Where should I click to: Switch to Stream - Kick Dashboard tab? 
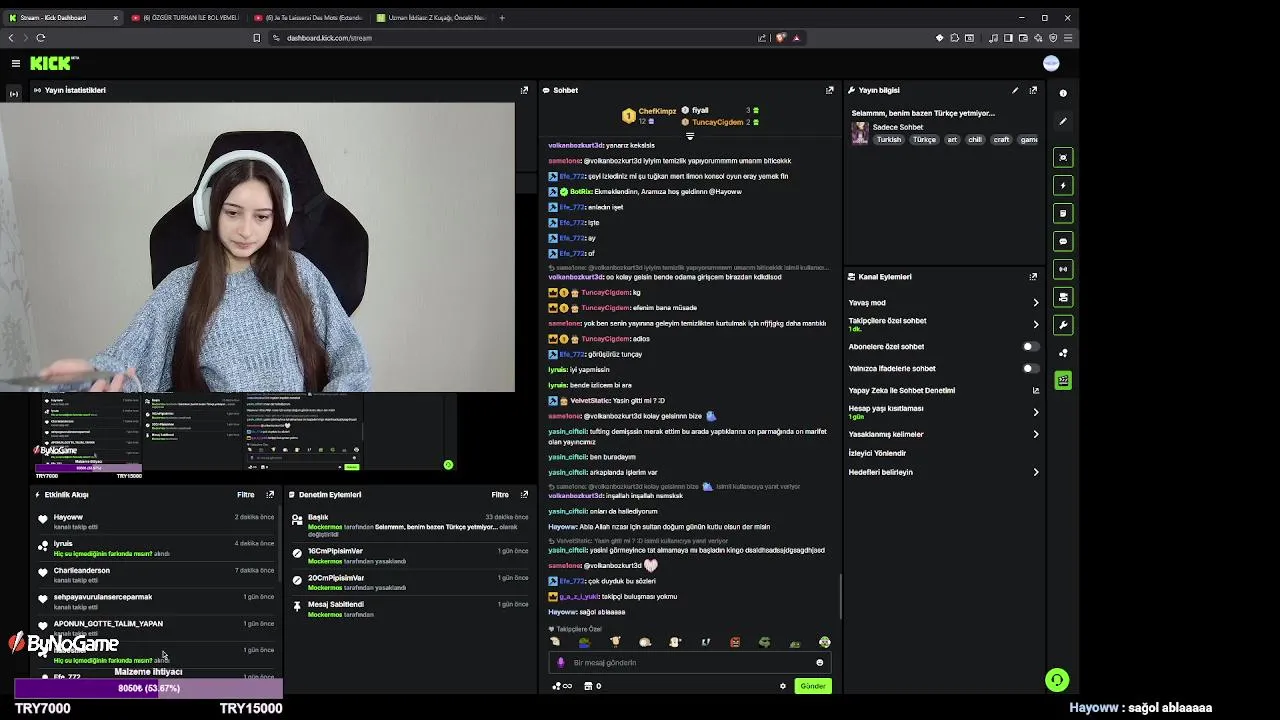(62, 17)
